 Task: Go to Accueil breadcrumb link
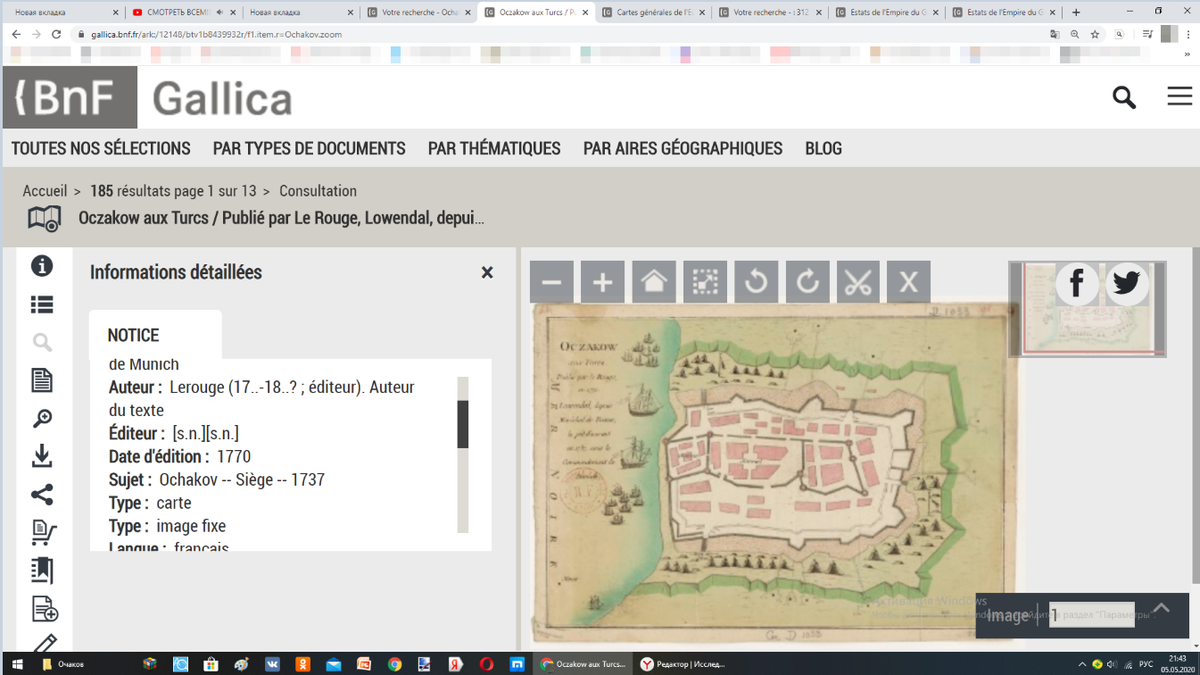45,191
